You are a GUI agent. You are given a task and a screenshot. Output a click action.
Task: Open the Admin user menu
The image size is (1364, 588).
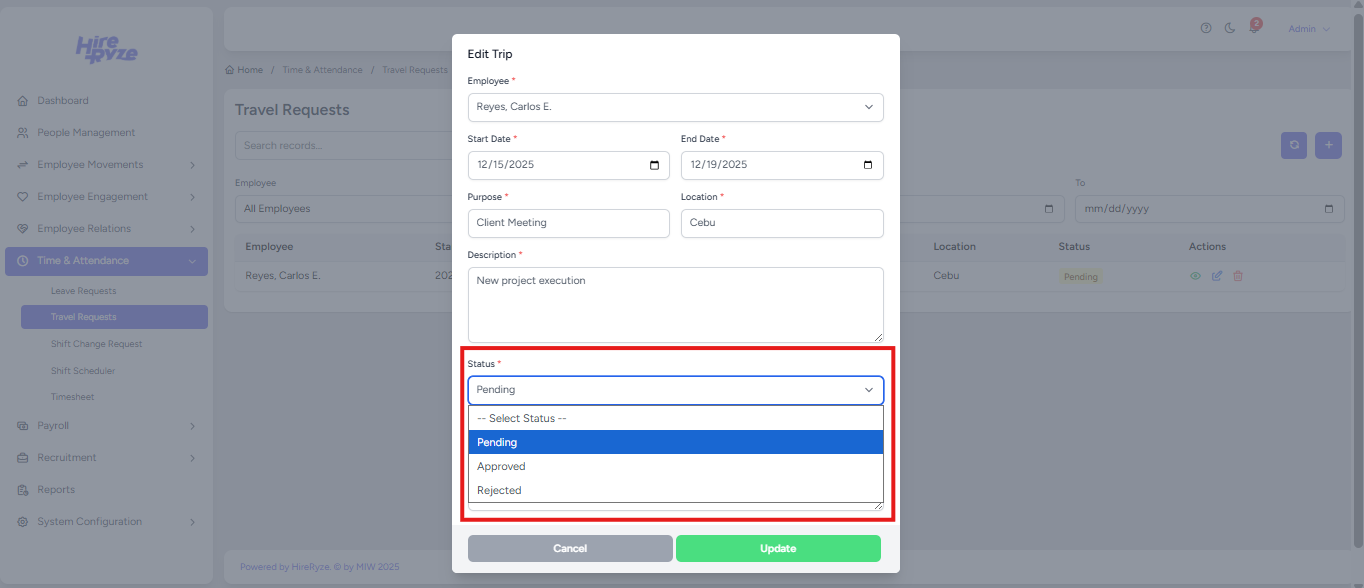coord(1308,29)
